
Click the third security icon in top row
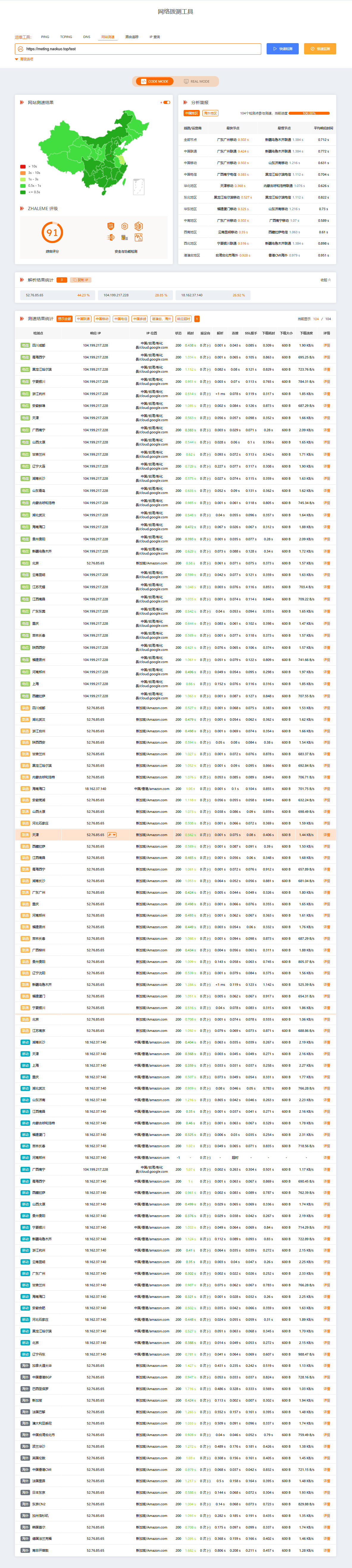tap(138, 226)
